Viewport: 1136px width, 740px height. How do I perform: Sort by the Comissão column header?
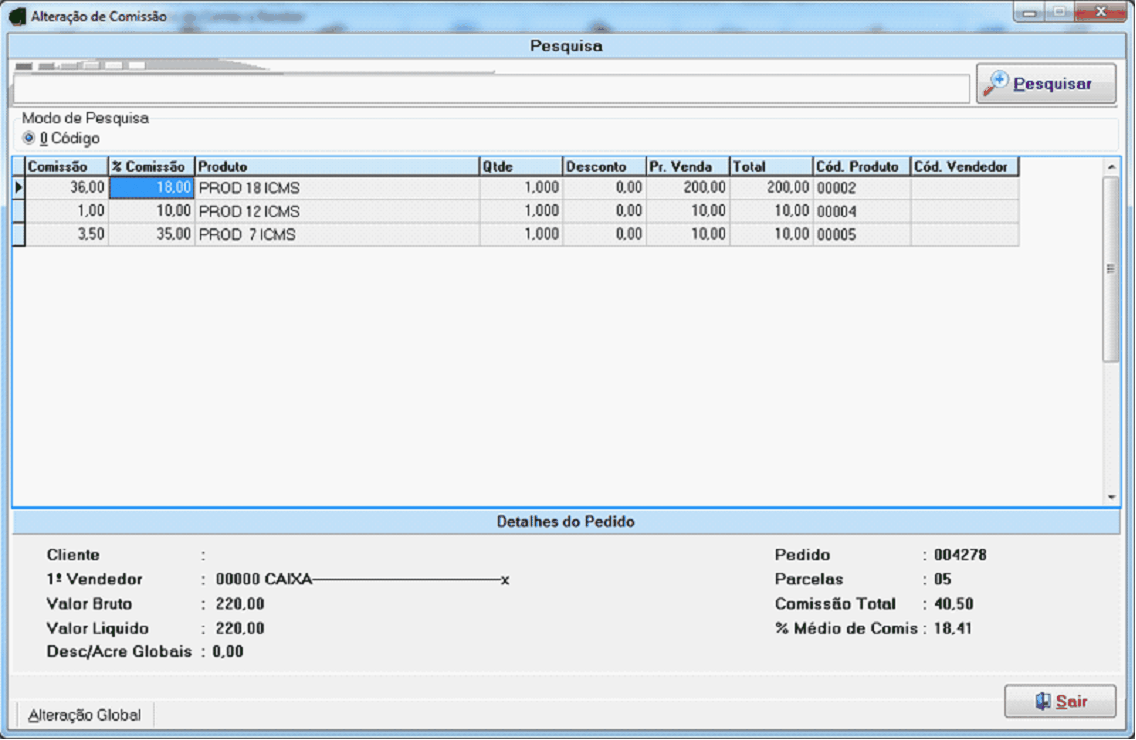pos(66,167)
